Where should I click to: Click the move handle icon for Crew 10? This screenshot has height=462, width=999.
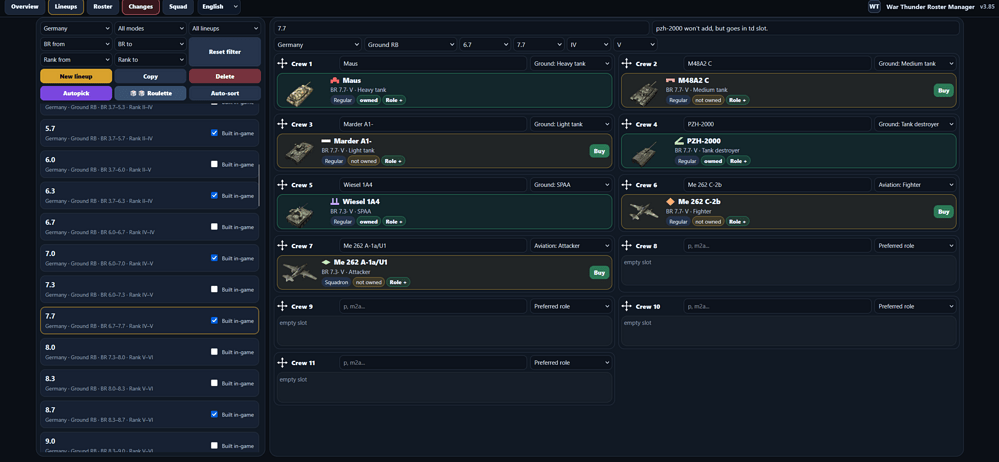[x=627, y=307]
